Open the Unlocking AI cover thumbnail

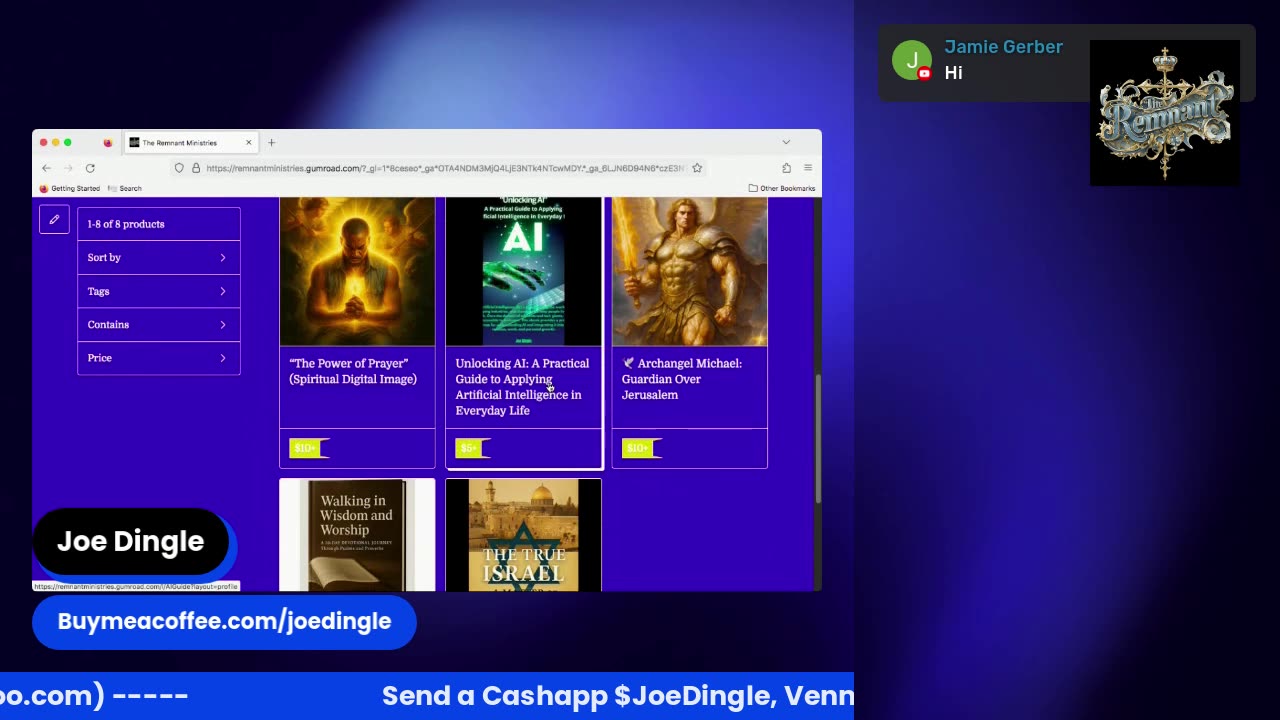(523, 271)
